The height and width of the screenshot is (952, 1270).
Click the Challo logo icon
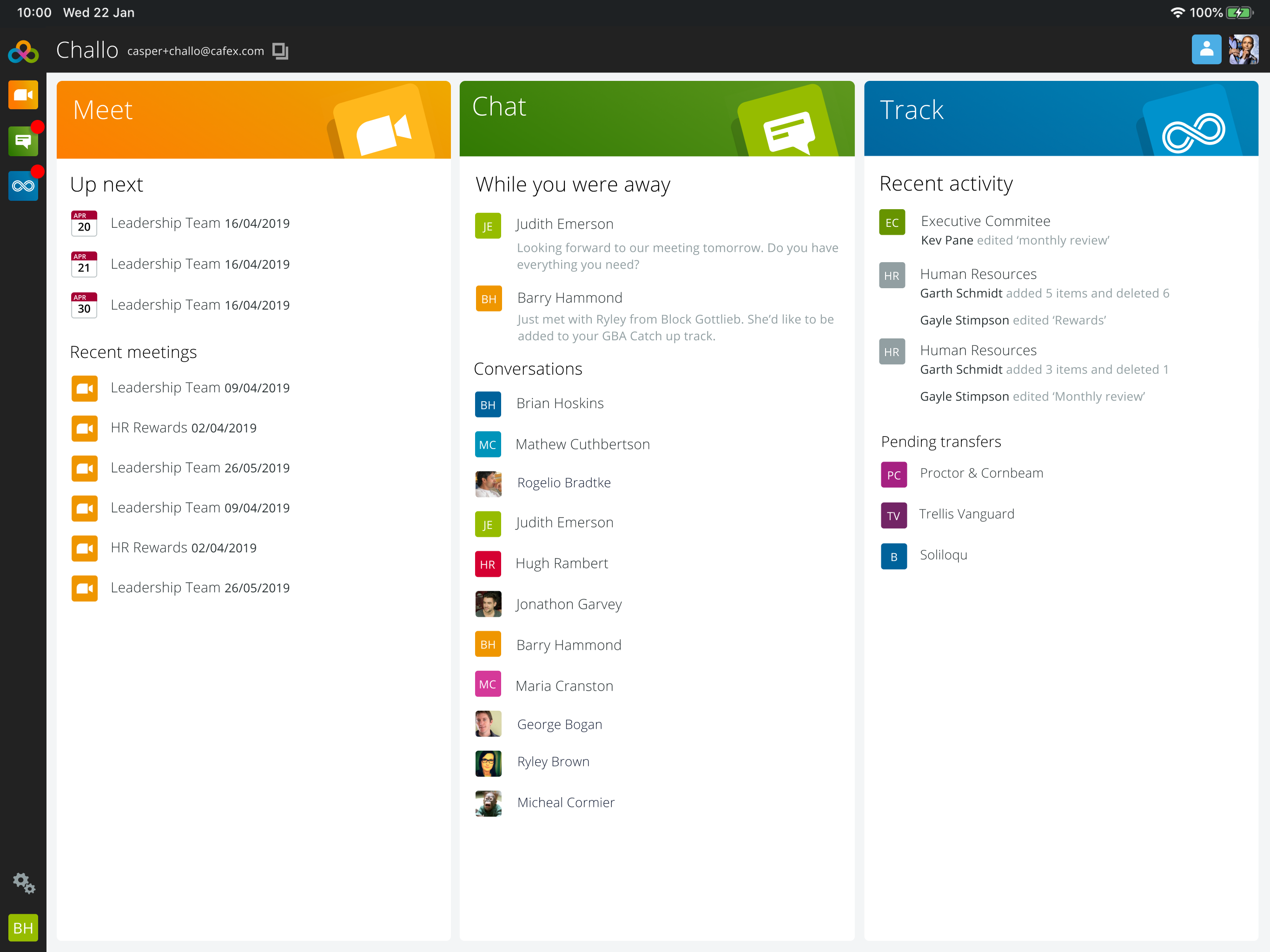pos(24,52)
